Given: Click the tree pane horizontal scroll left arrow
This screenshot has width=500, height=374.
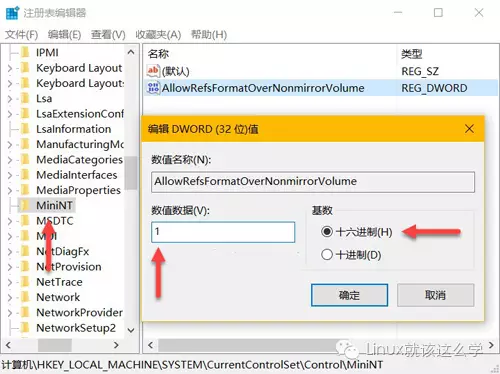Looking at the screenshot, I should [x=9, y=345].
